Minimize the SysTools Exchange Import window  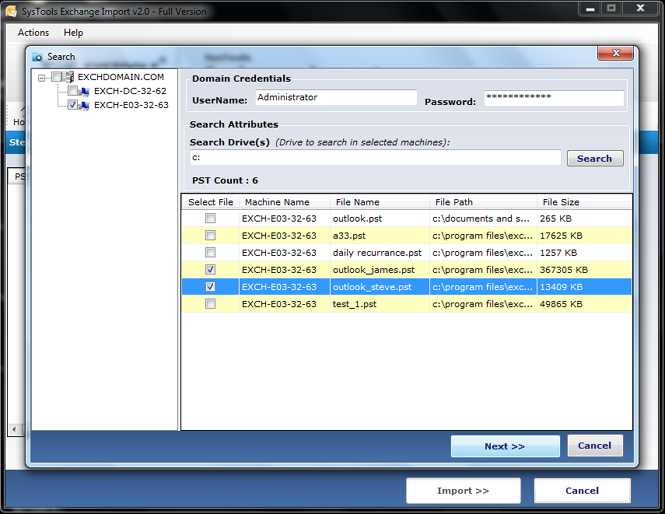click(x=590, y=8)
